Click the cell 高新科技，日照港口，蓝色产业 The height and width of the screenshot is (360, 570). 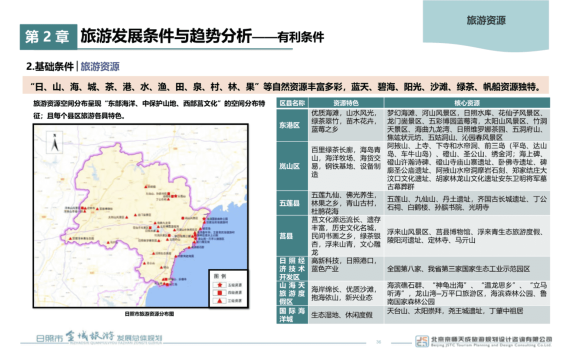(x=346, y=269)
